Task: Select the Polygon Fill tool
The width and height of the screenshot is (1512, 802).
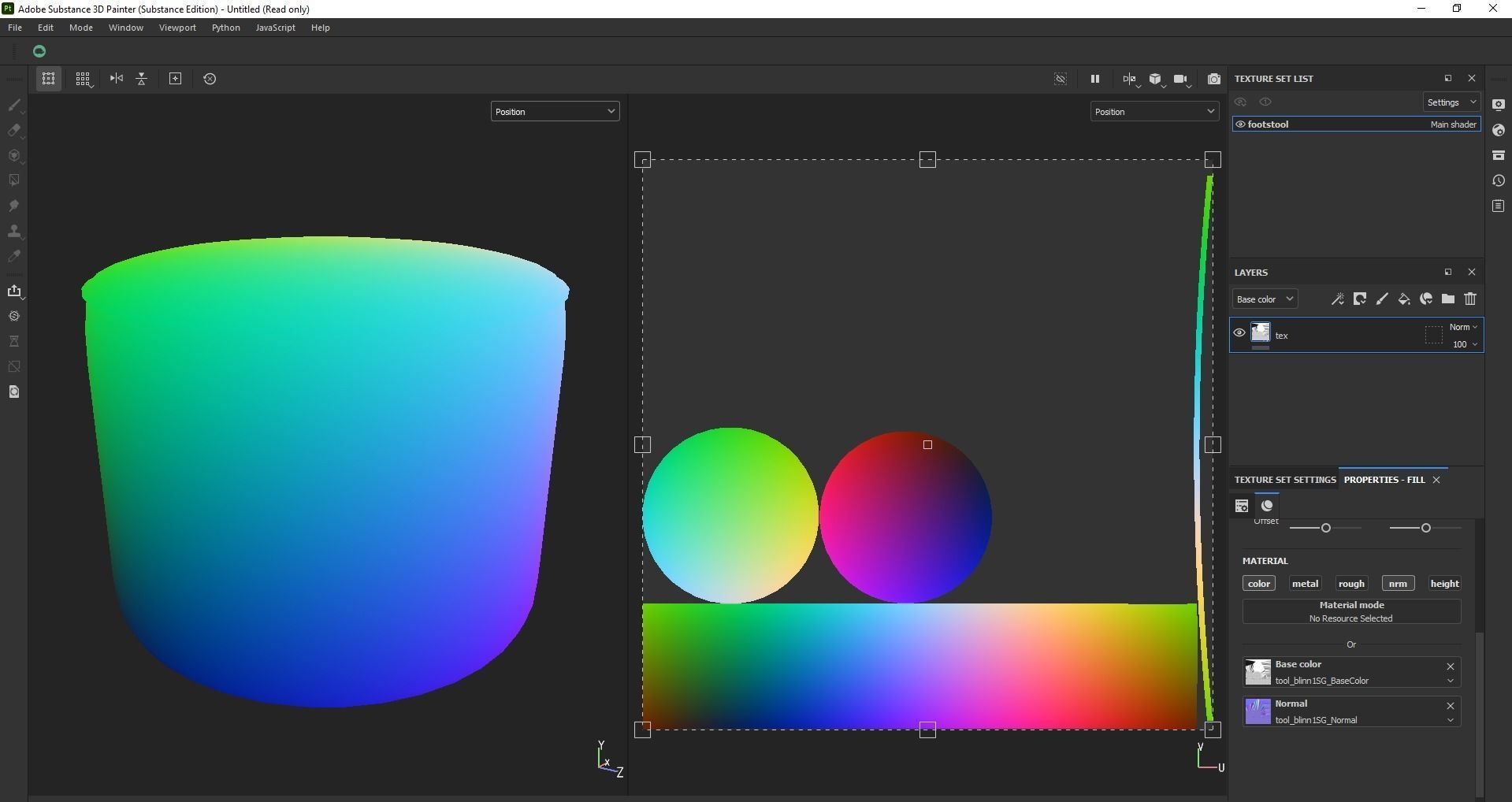Action: click(x=14, y=180)
